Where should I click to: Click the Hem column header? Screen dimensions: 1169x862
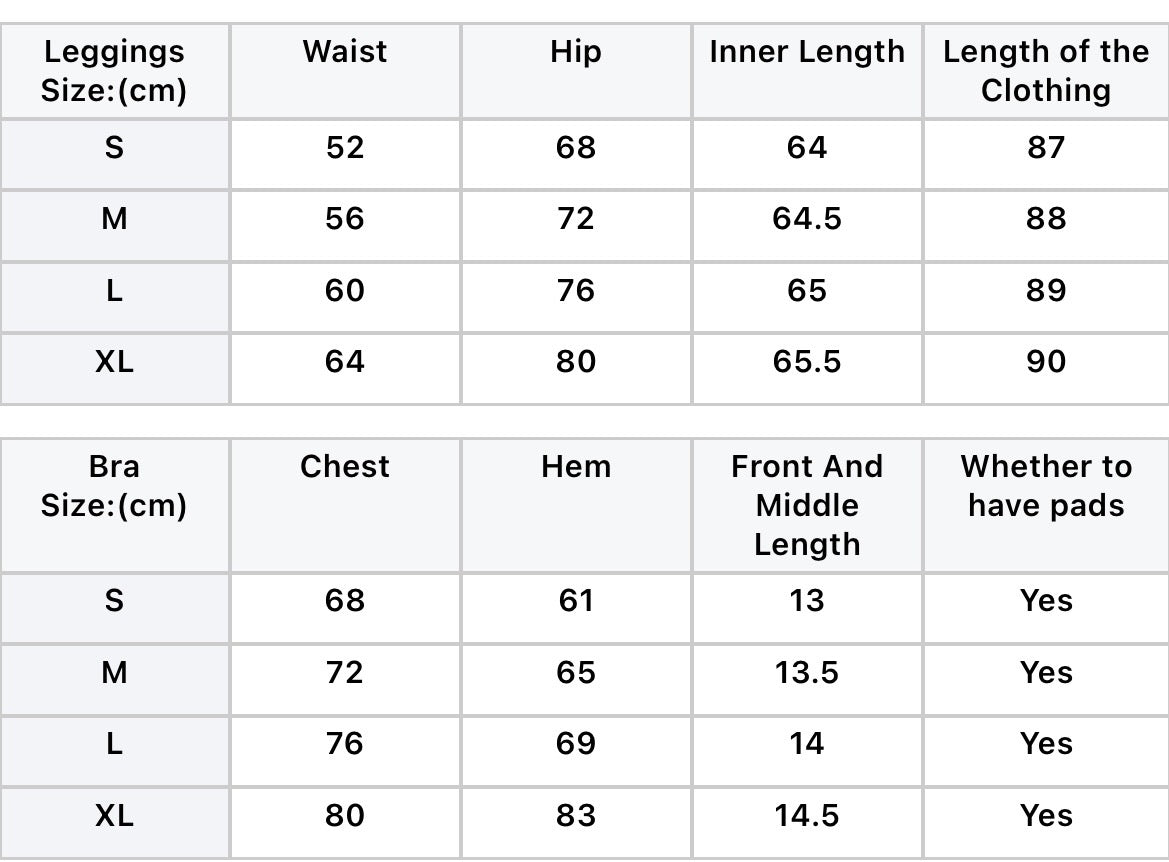point(576,467)
